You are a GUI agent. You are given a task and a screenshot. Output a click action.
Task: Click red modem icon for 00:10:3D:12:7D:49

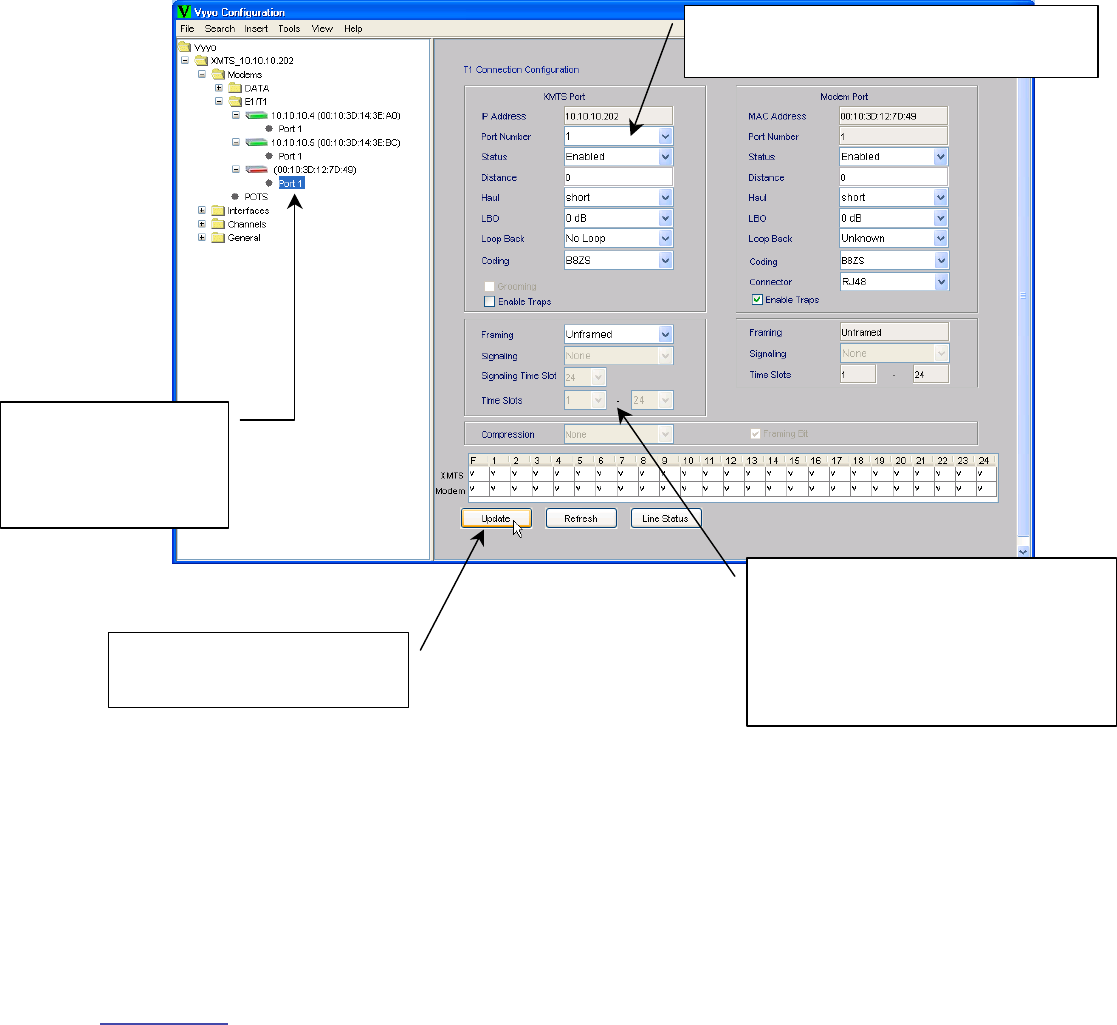(x=256, y=170)
